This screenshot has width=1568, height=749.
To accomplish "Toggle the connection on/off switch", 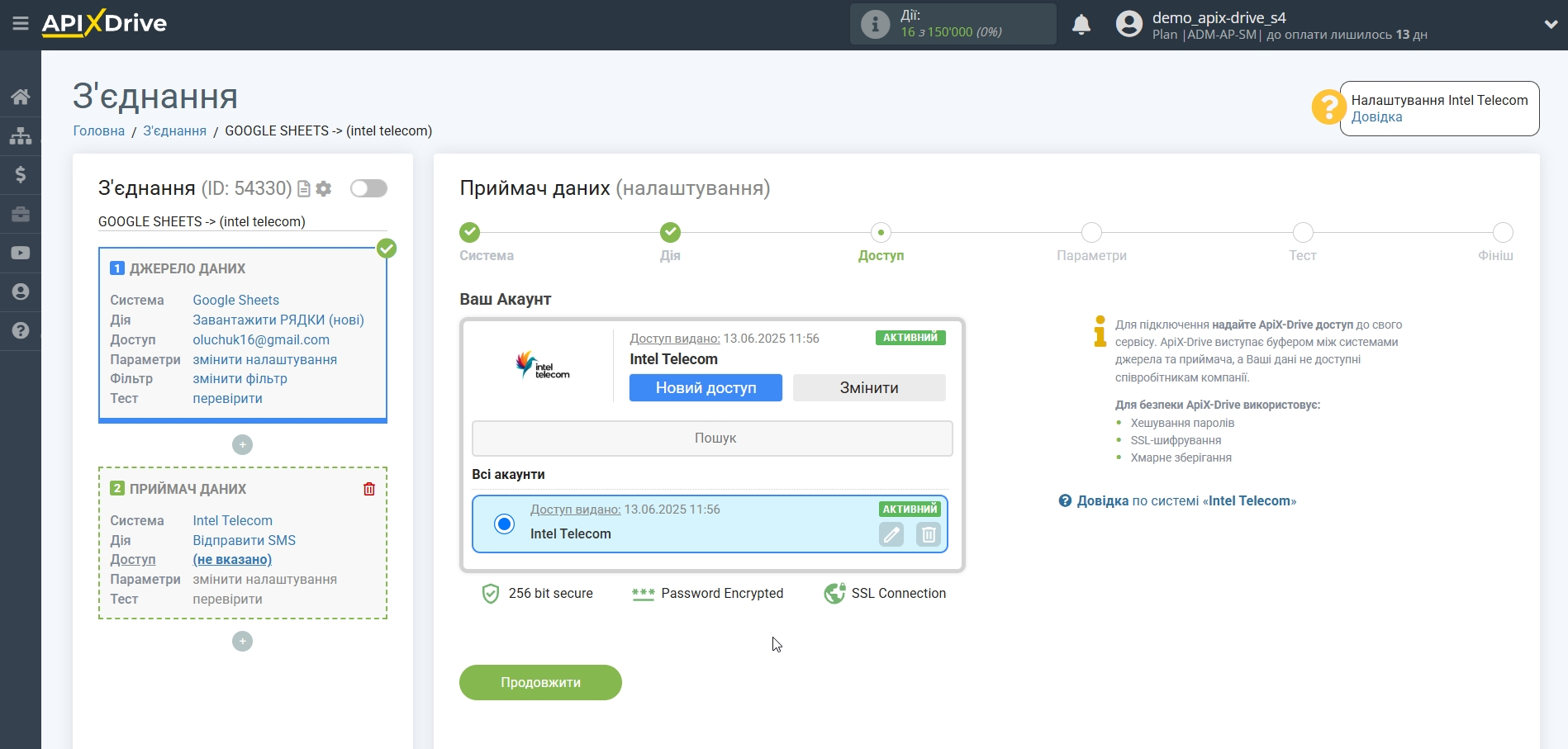I will click(368, 188).
